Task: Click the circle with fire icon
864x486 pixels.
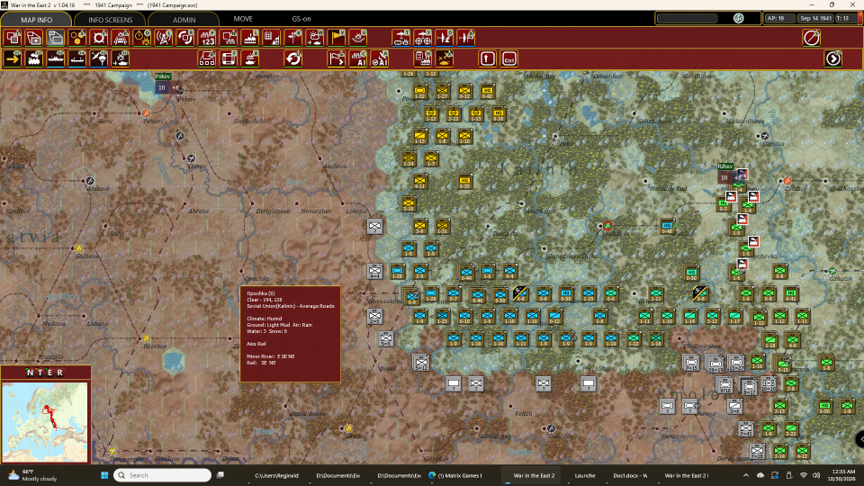Action: [142, 38]
